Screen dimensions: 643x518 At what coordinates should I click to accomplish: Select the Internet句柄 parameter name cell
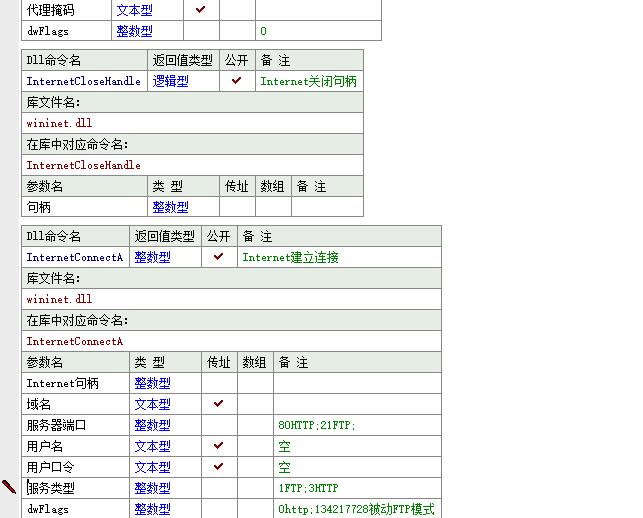(x=62, y=384)
